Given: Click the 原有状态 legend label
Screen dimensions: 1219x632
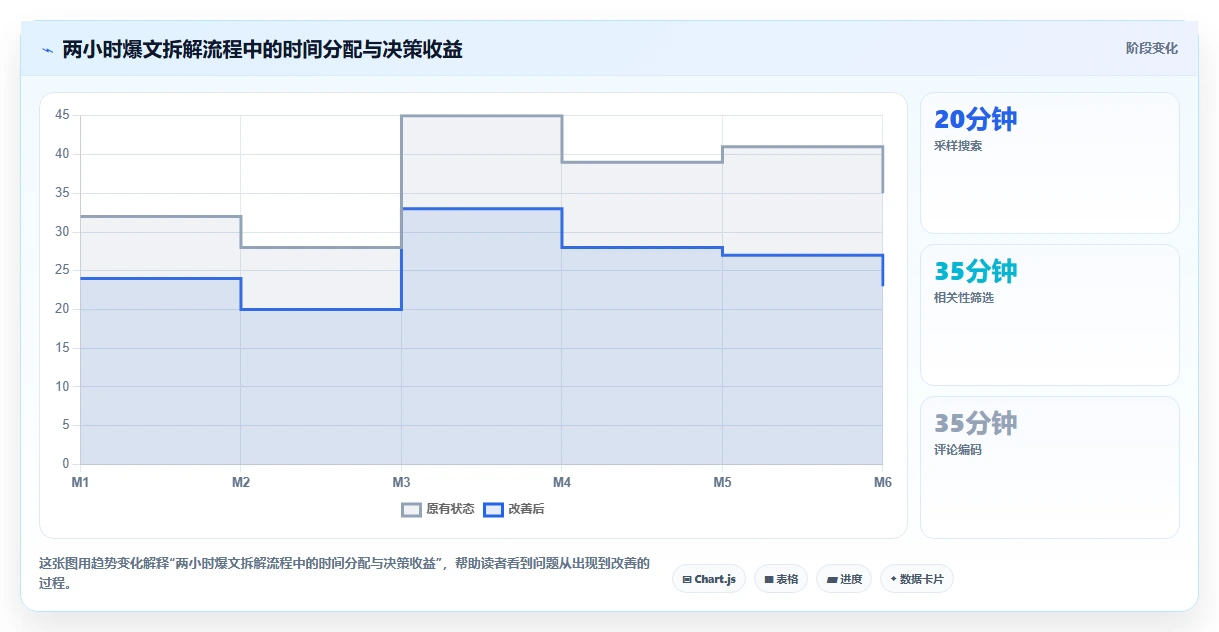Looking at the screenshot, I should [450, 509].
